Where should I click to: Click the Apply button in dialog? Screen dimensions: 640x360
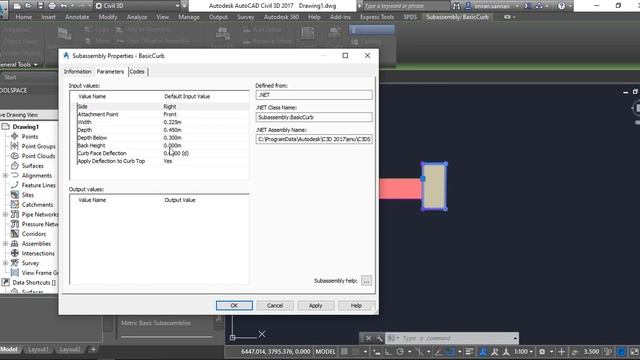(316, 305)
